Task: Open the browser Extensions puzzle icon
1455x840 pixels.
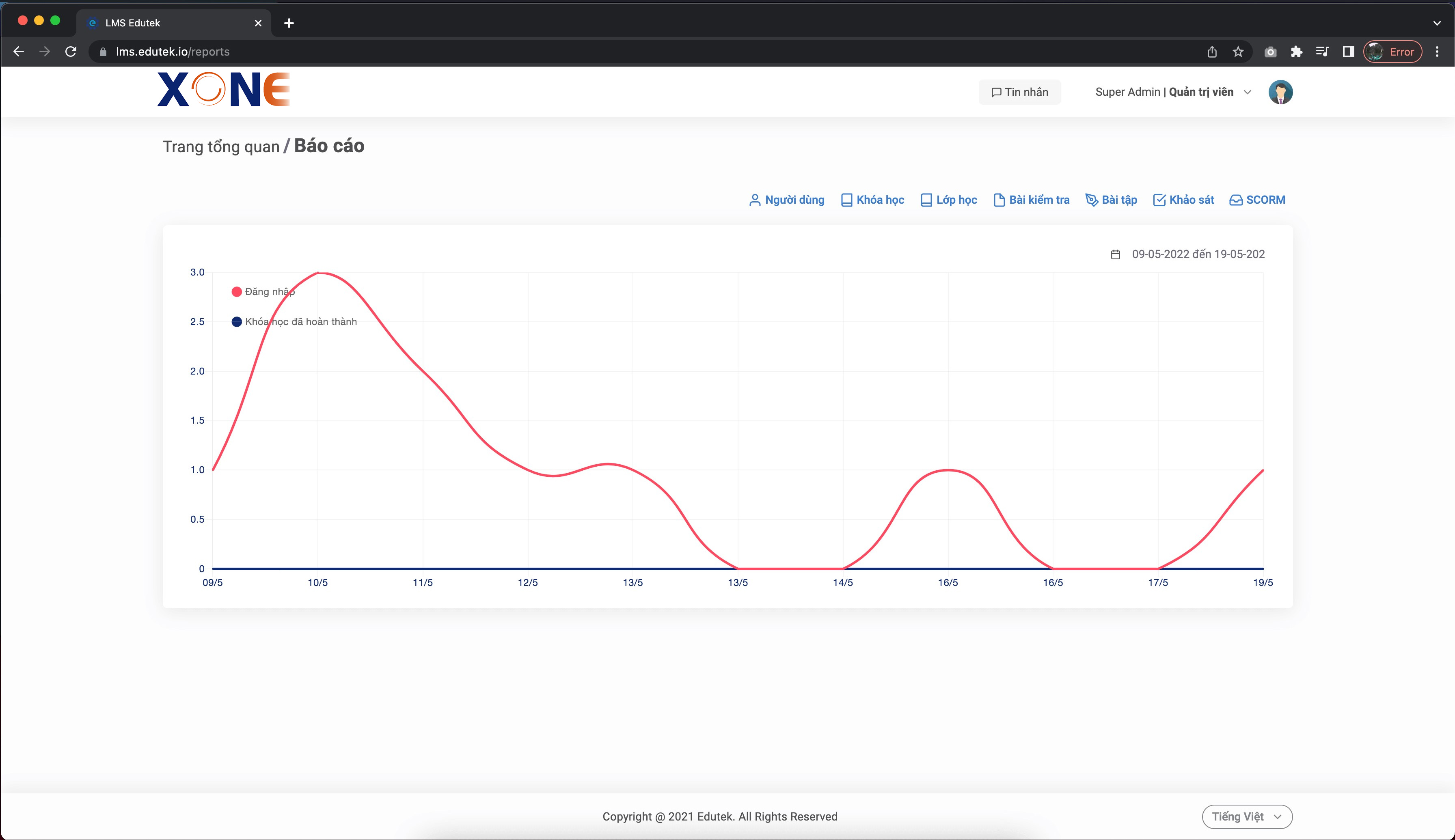Action: click(1296, 52)
